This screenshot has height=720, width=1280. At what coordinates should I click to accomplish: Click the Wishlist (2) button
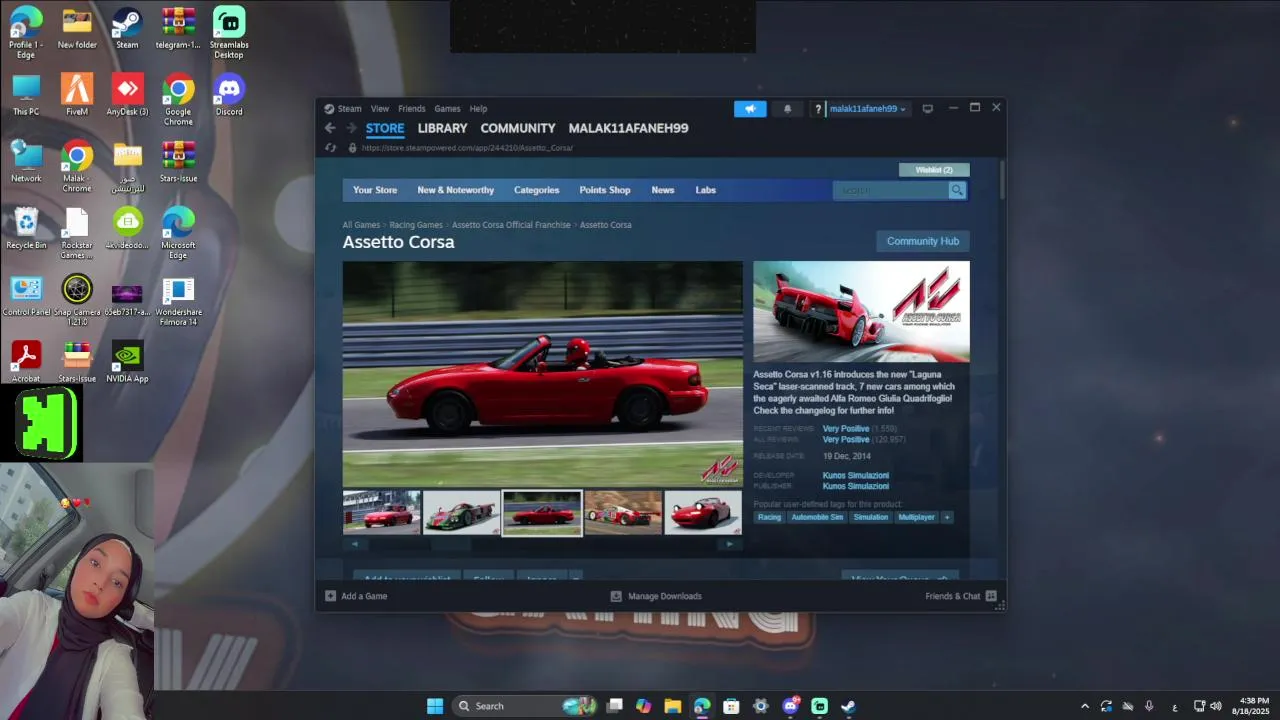[934, 170]
